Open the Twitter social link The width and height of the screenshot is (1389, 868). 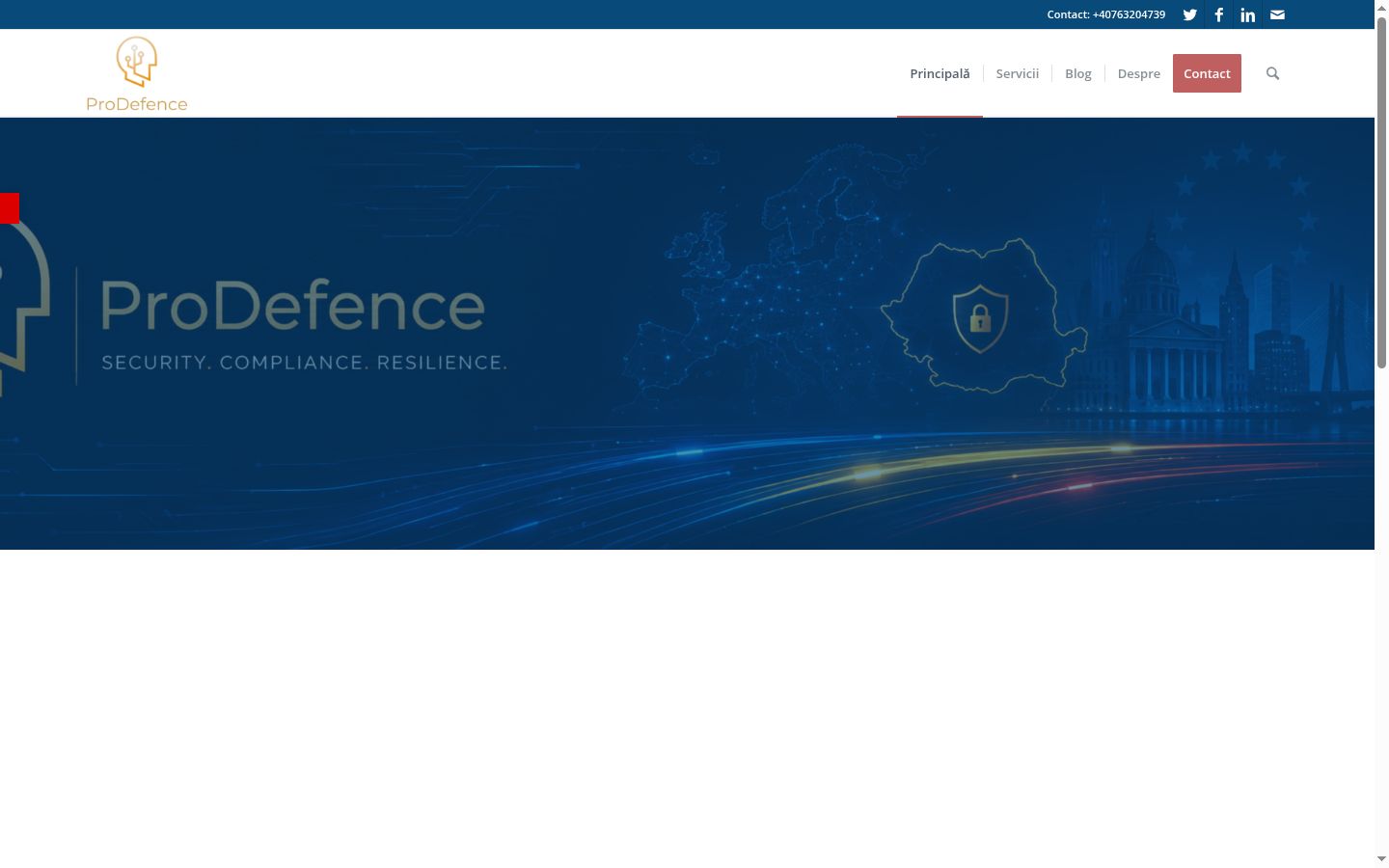(x=1189, y=14)
